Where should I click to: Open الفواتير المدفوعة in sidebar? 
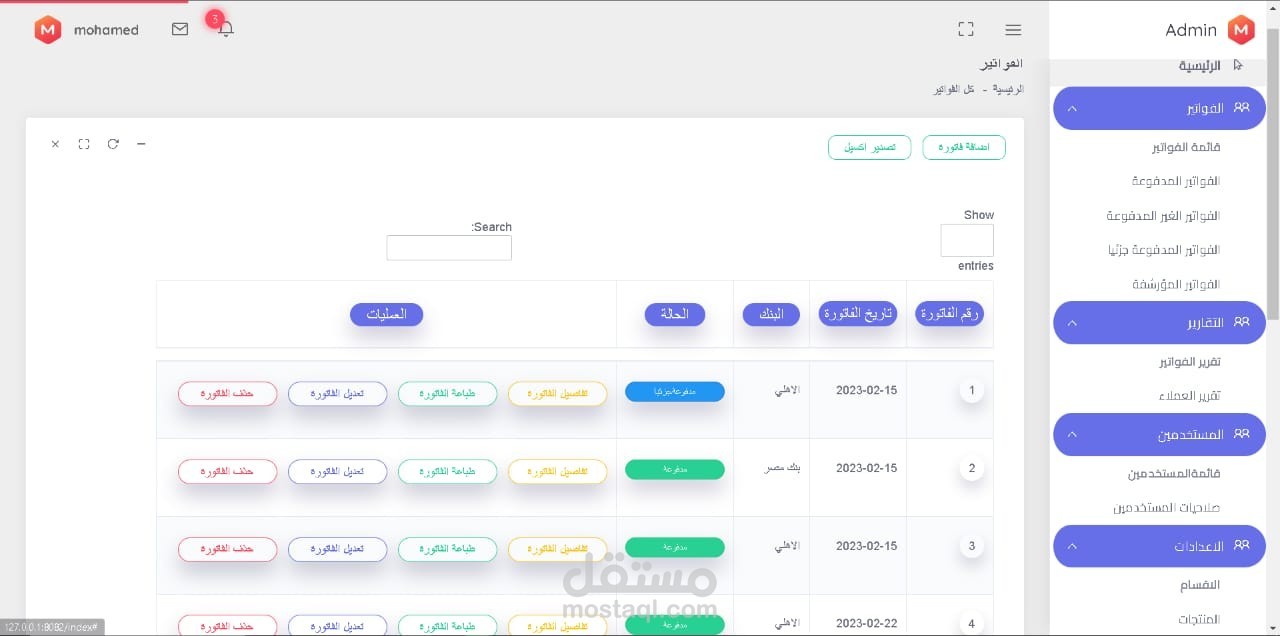pyautogui.click(x=1176, y=181)
